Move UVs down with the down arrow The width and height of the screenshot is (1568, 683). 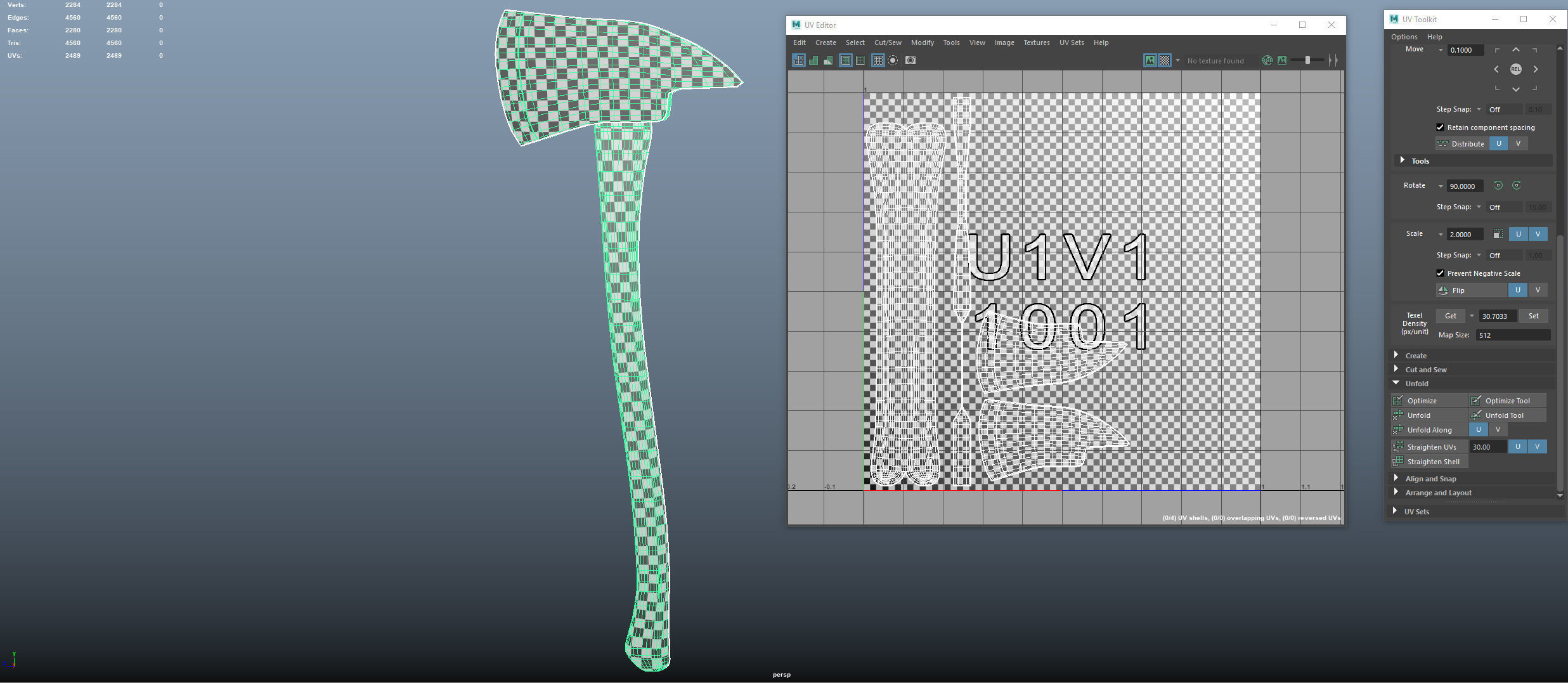coord(1516,89)
